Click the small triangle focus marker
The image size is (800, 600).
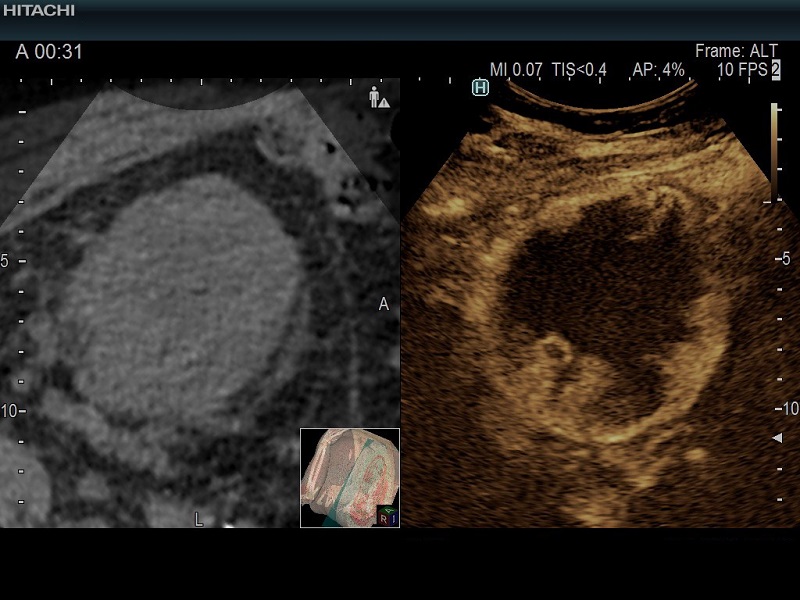778,439
